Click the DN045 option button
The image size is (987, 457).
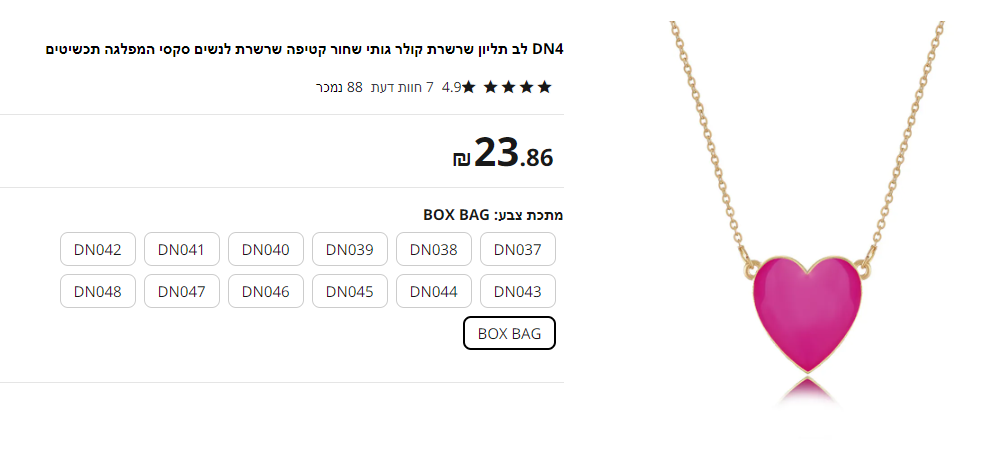tap(349, 291)
